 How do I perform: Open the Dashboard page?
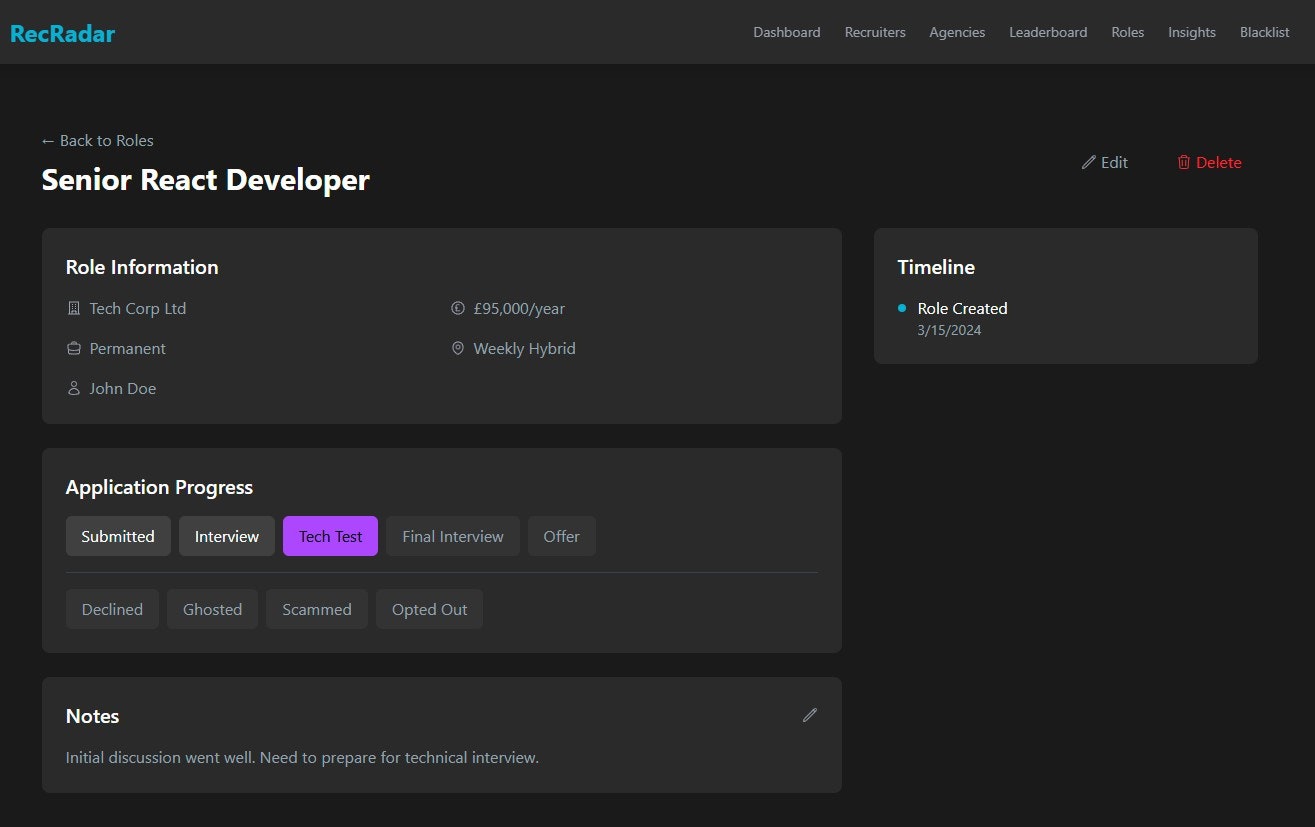[x=786, y=32]
